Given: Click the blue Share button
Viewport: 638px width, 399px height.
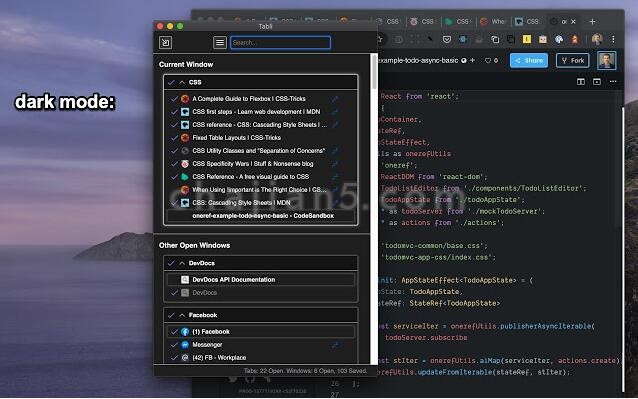Looking at the screenshot, I should point(529,61).
